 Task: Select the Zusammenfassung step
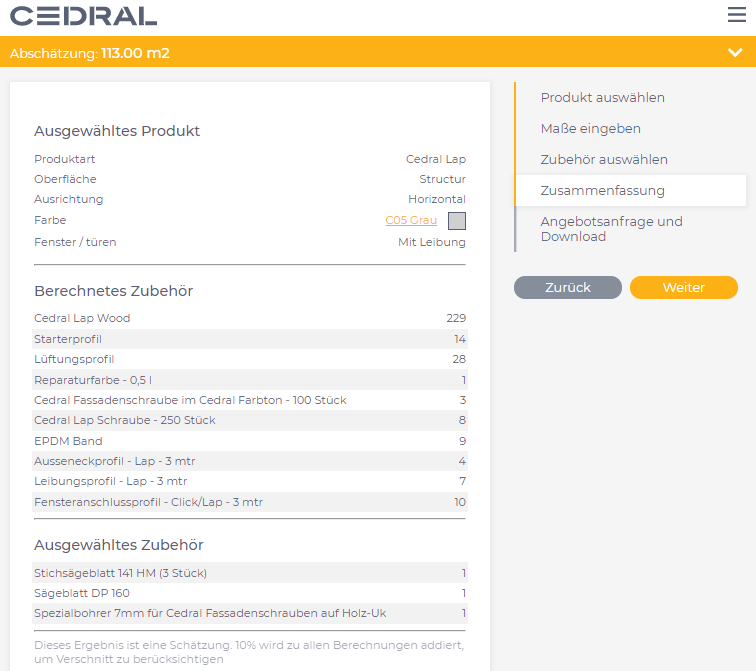[602, 190]
